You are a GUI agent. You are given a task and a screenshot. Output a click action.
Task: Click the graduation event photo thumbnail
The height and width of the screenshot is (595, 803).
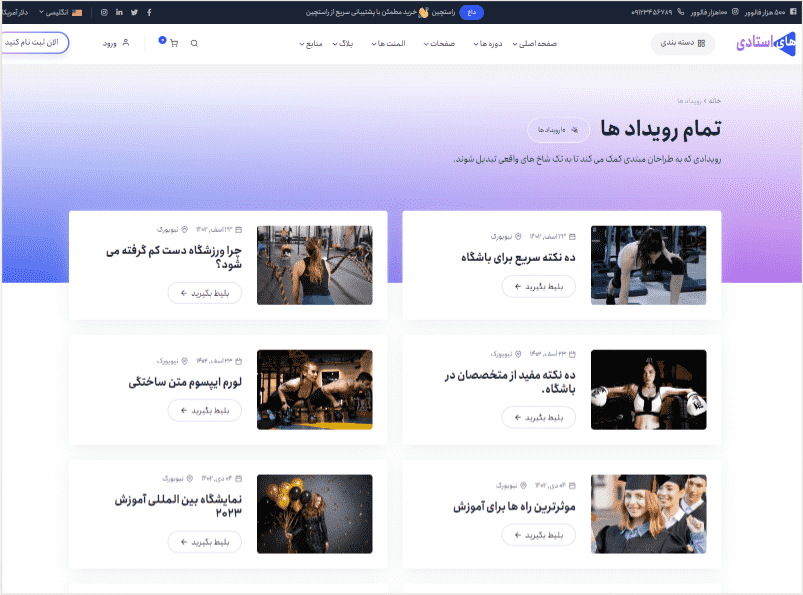[x=648, y=513]
